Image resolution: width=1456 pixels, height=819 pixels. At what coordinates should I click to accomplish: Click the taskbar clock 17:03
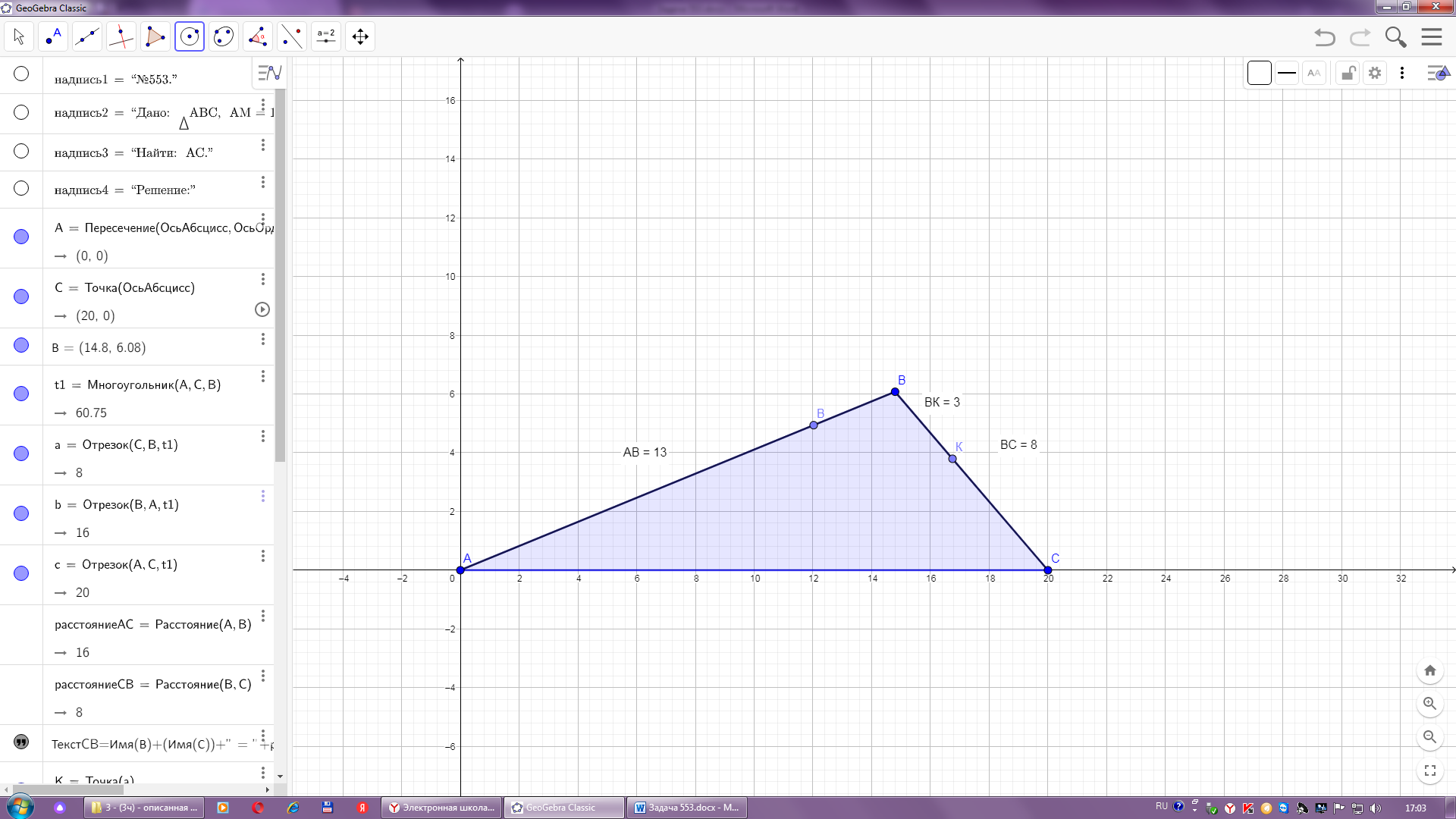point(1416,808)
